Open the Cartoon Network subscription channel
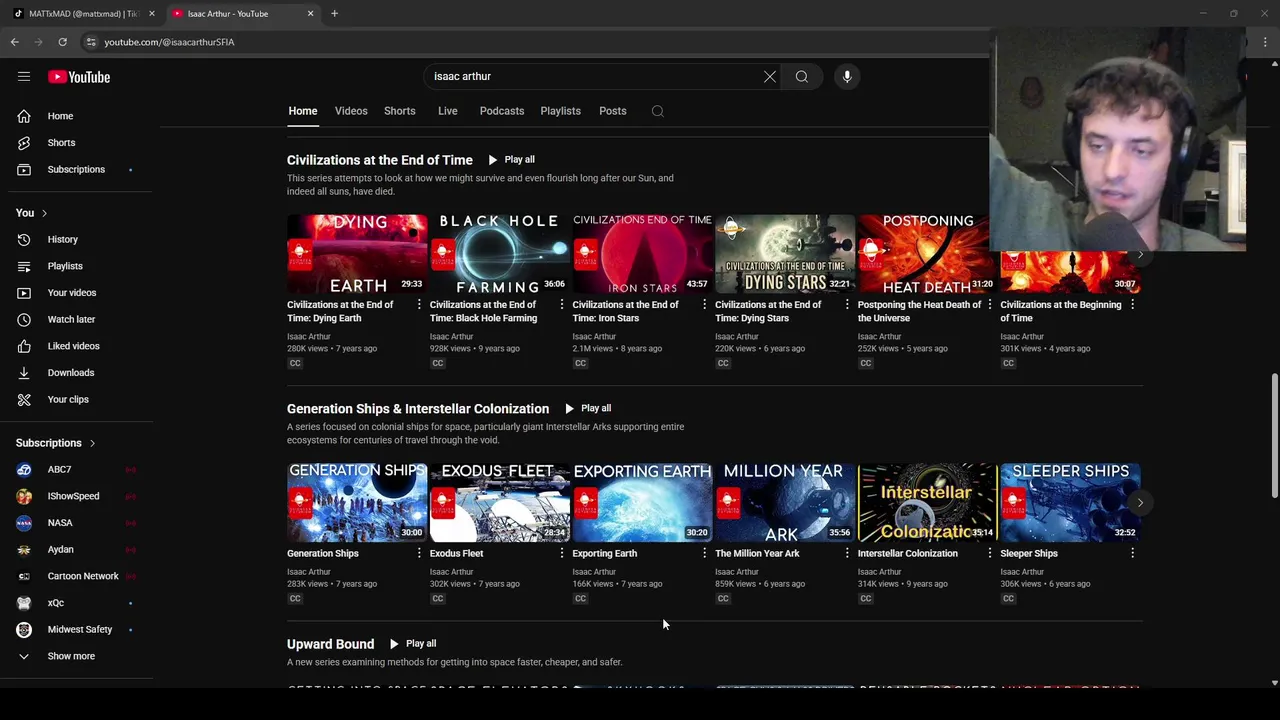The image size is (1280, 720). point(76,576)
